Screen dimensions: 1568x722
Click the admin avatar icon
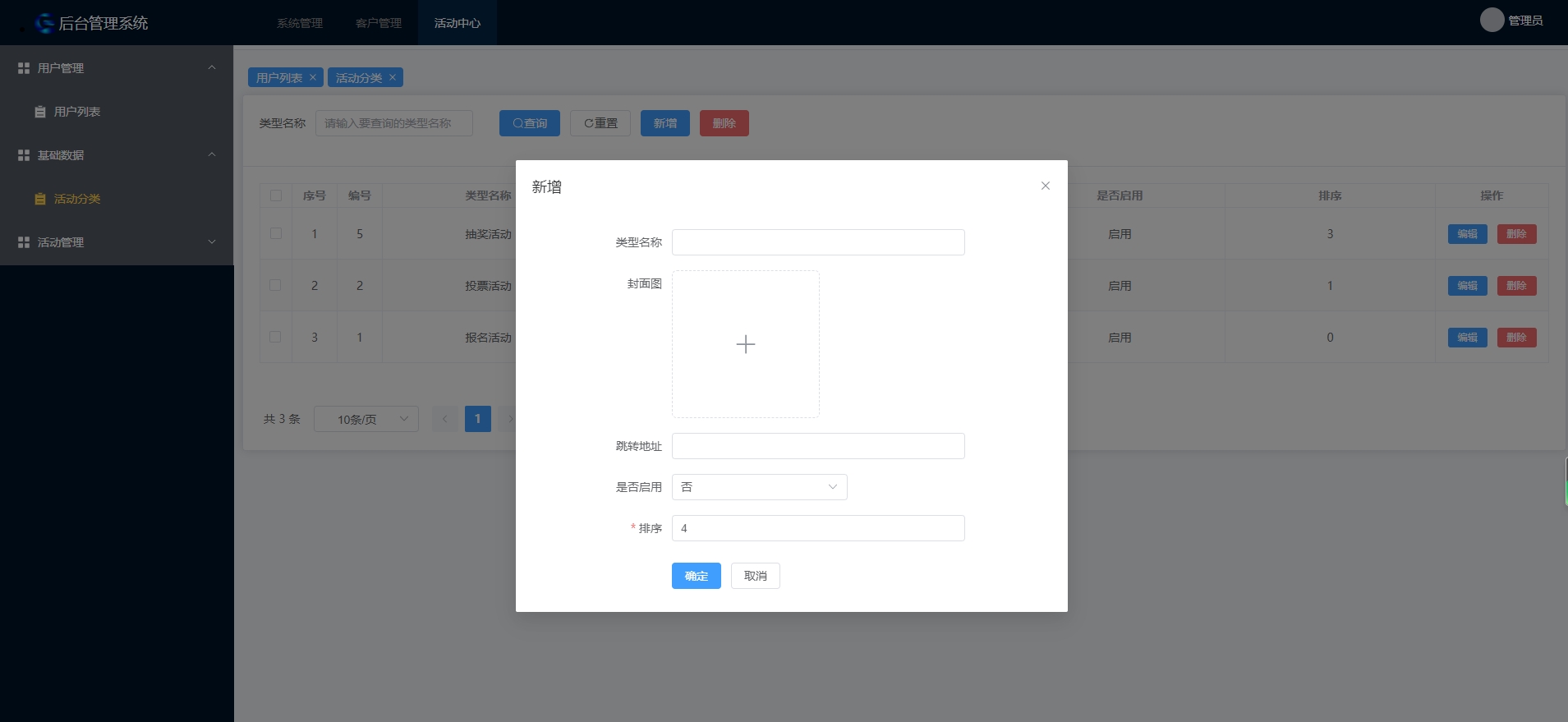pos(1492,21)
